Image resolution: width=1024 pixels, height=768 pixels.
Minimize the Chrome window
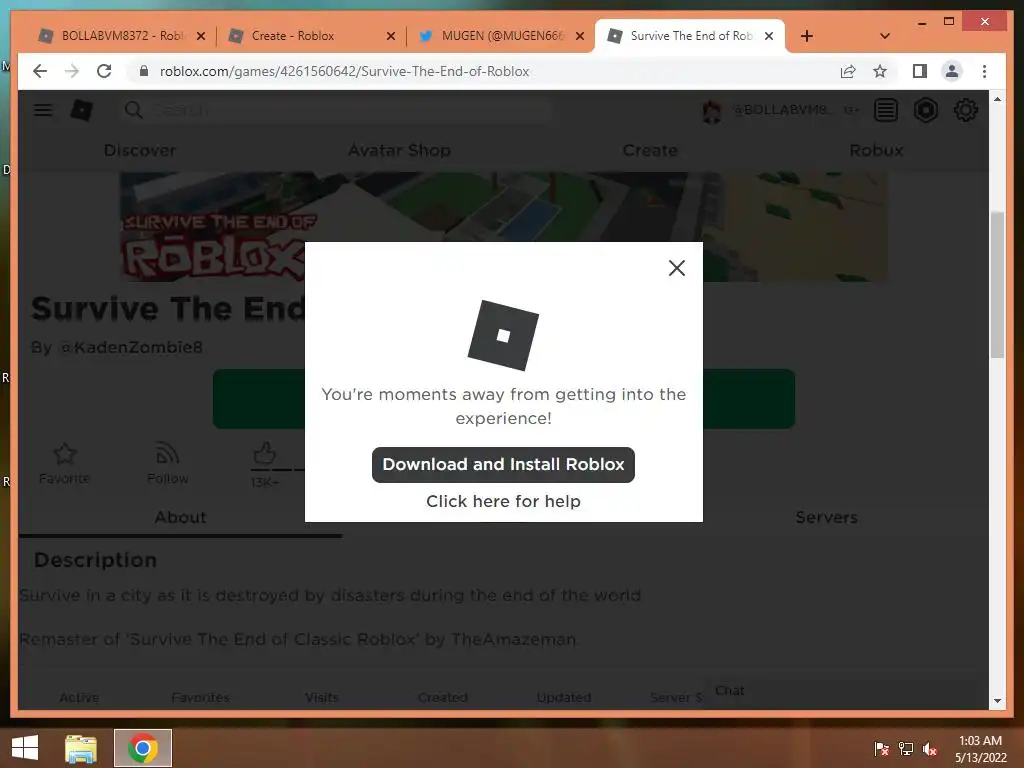[922, 22]
